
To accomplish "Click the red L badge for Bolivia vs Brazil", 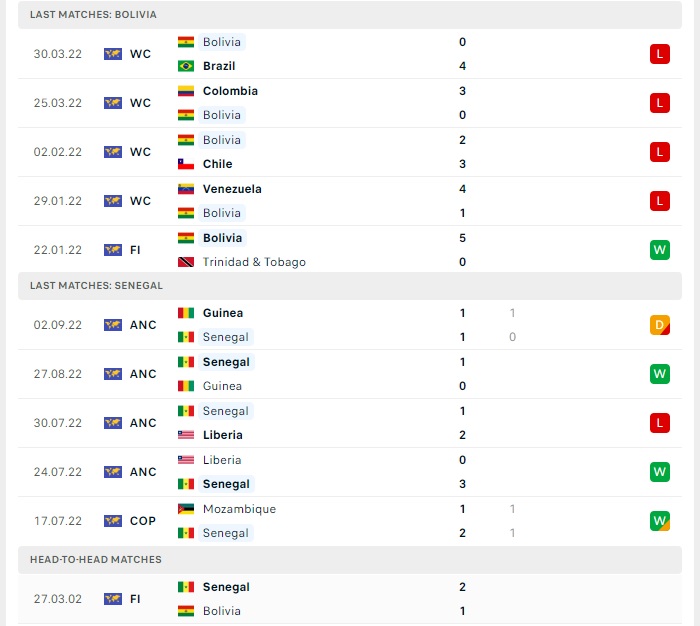I will tap(659, 54).
